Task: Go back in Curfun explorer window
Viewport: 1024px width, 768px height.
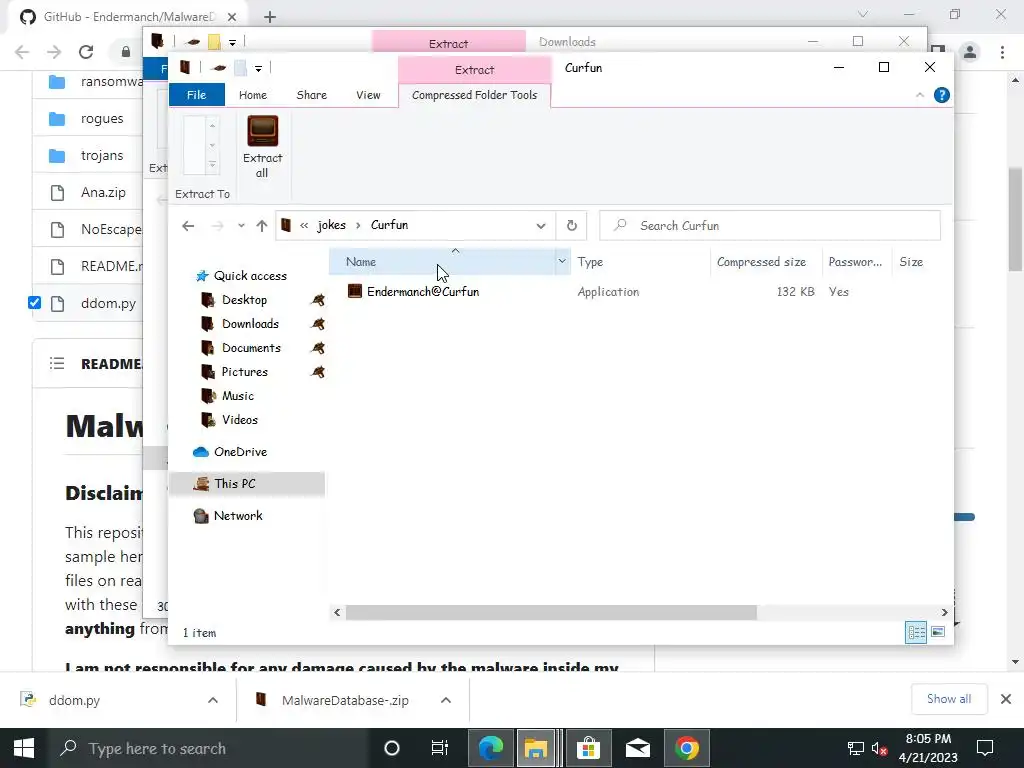Action: click(188, 225)
